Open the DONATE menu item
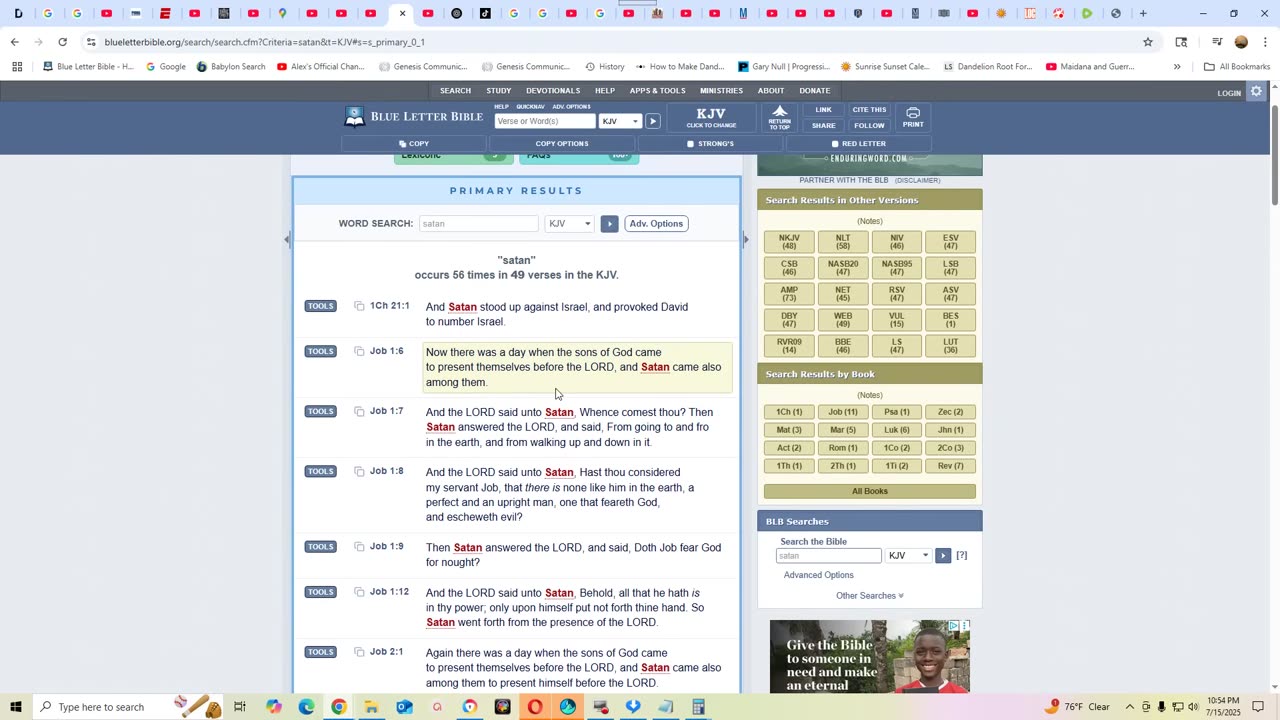Screen dimensions: 1280x720 point(815,91)
